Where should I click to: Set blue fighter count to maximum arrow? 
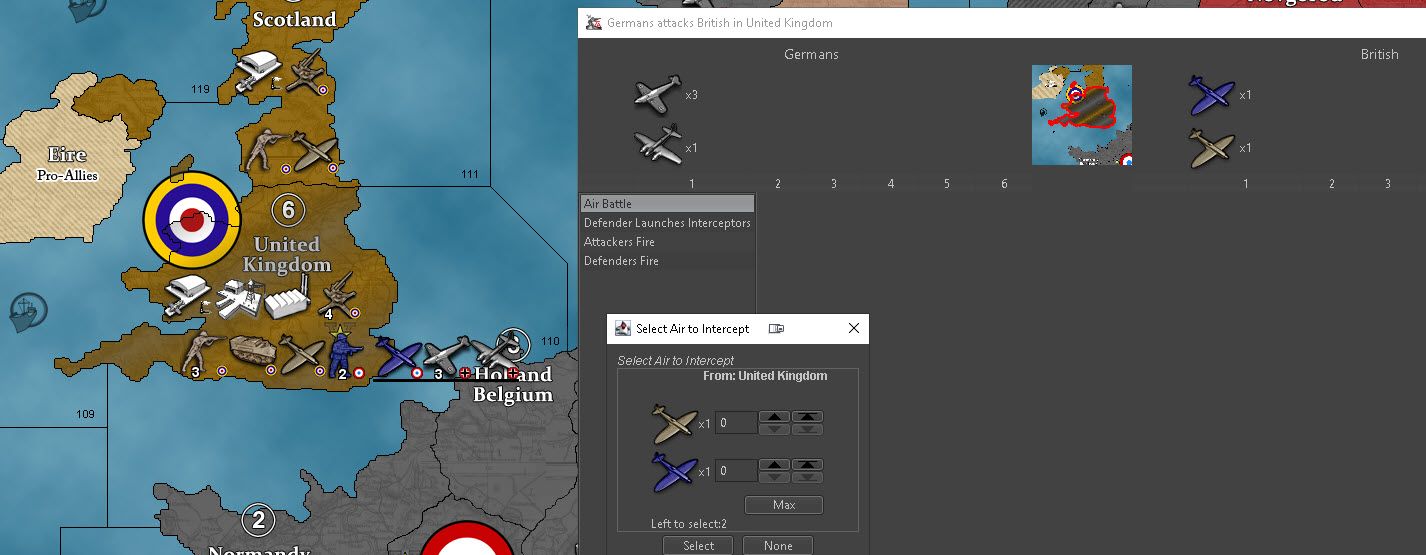pyautogui.click(x=807, y=465)
